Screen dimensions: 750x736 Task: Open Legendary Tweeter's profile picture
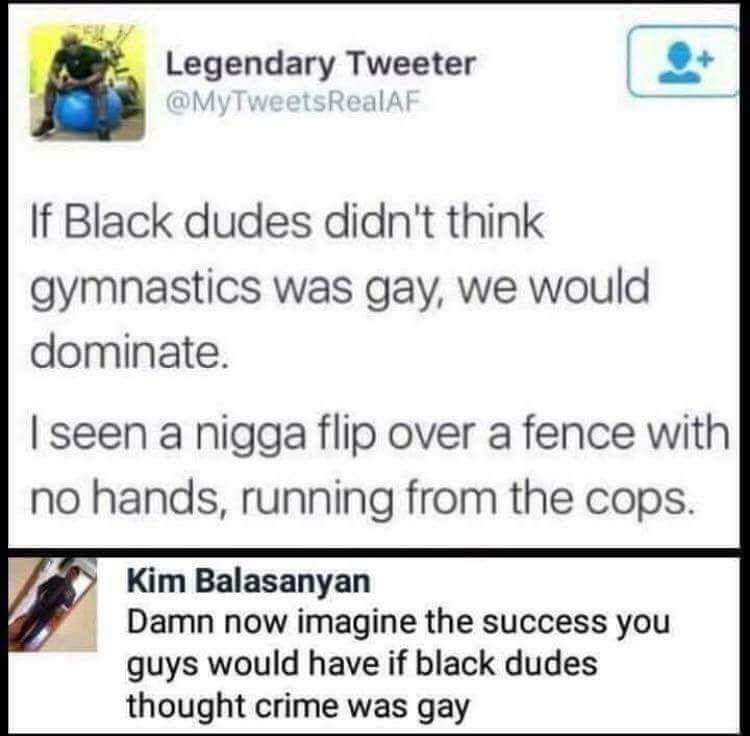point(88,82)
